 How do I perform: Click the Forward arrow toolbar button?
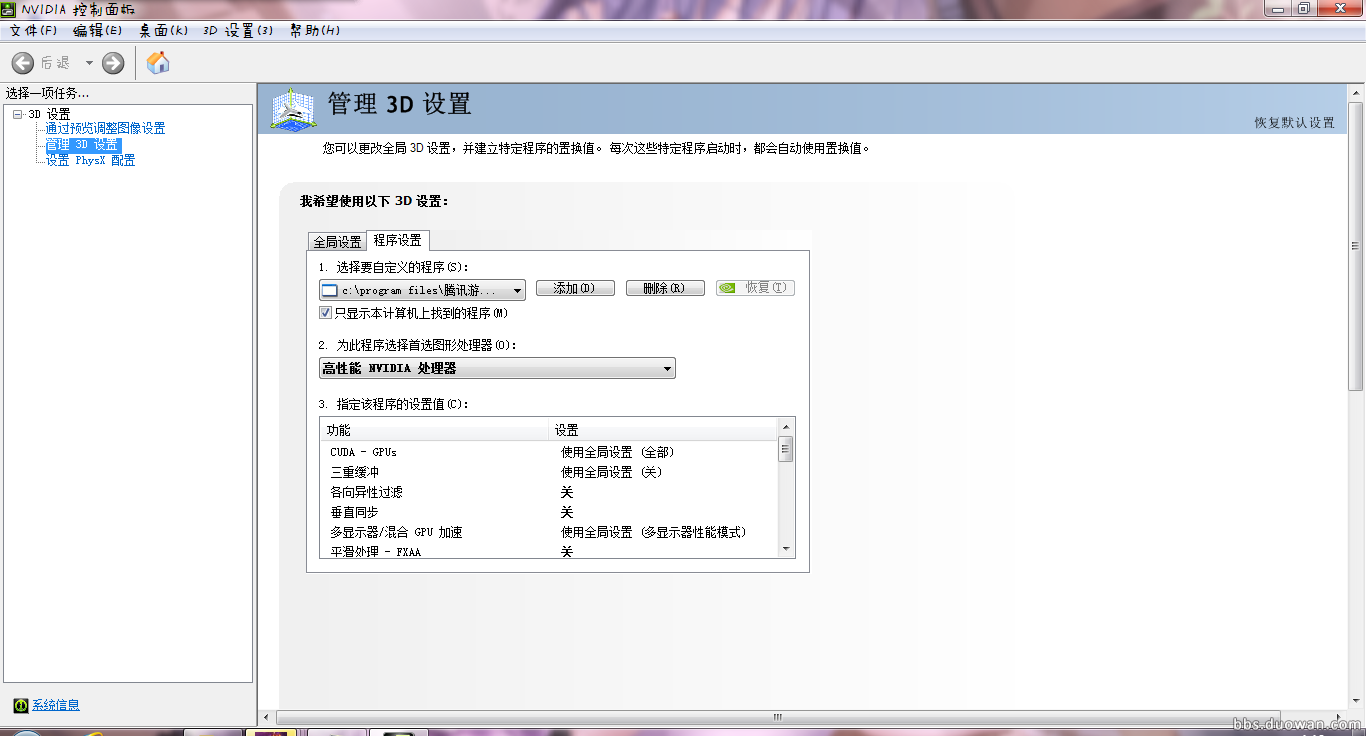tap(113, 63)
